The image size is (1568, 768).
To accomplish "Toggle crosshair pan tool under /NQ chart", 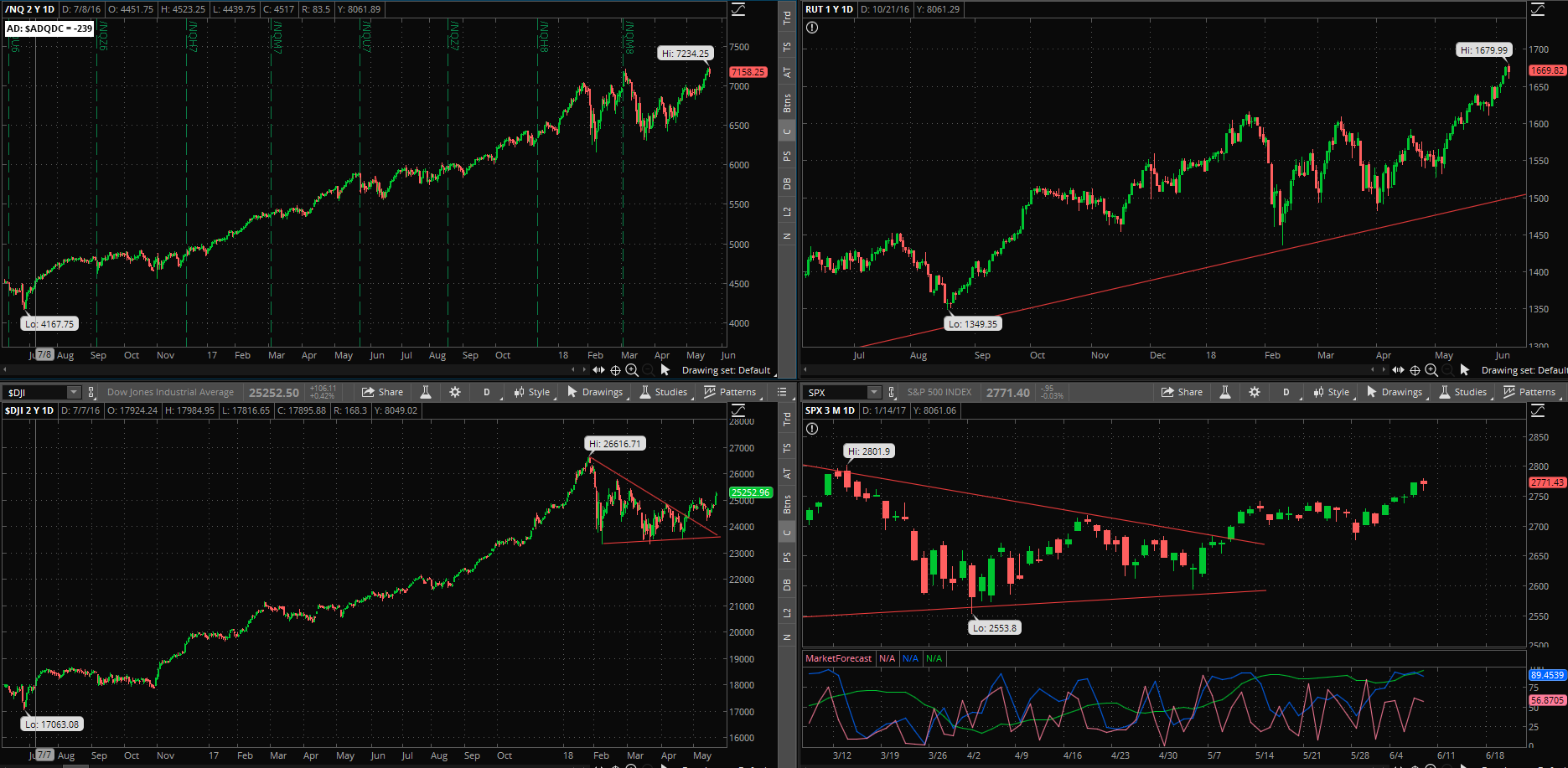I will click(615, 370).
